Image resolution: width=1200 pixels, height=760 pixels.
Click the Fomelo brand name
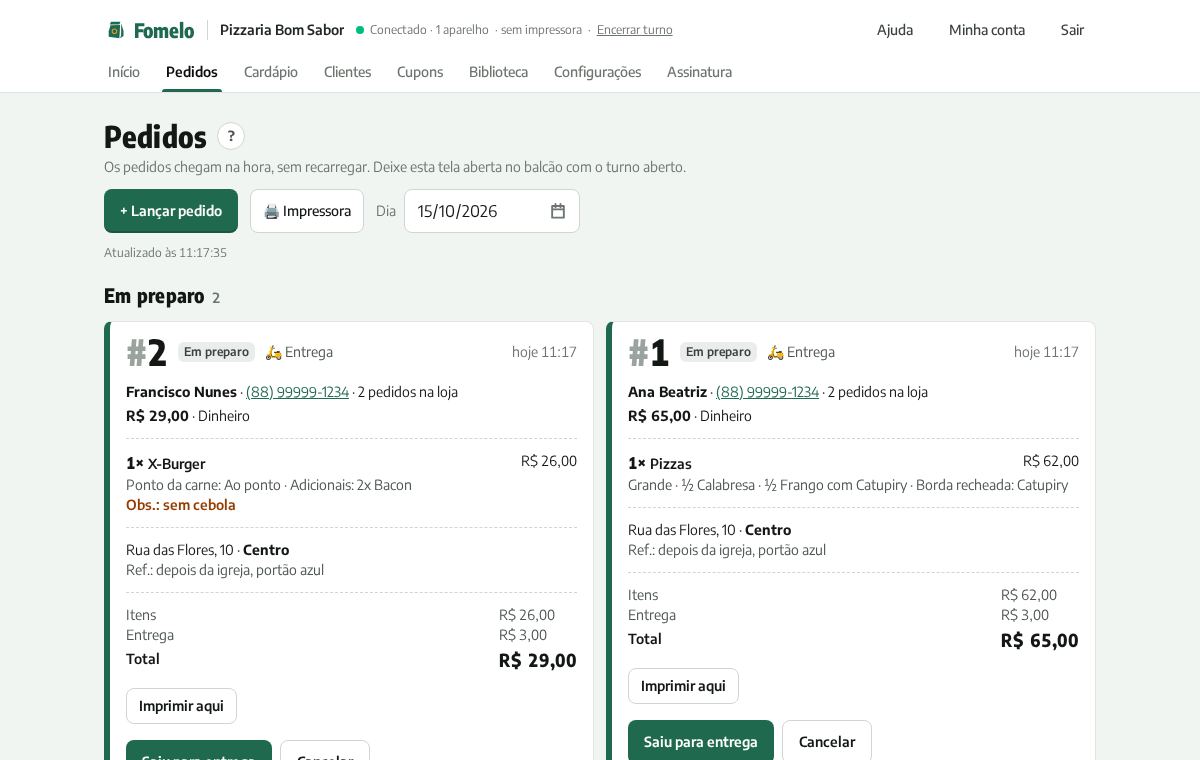(x=164, y=30)
